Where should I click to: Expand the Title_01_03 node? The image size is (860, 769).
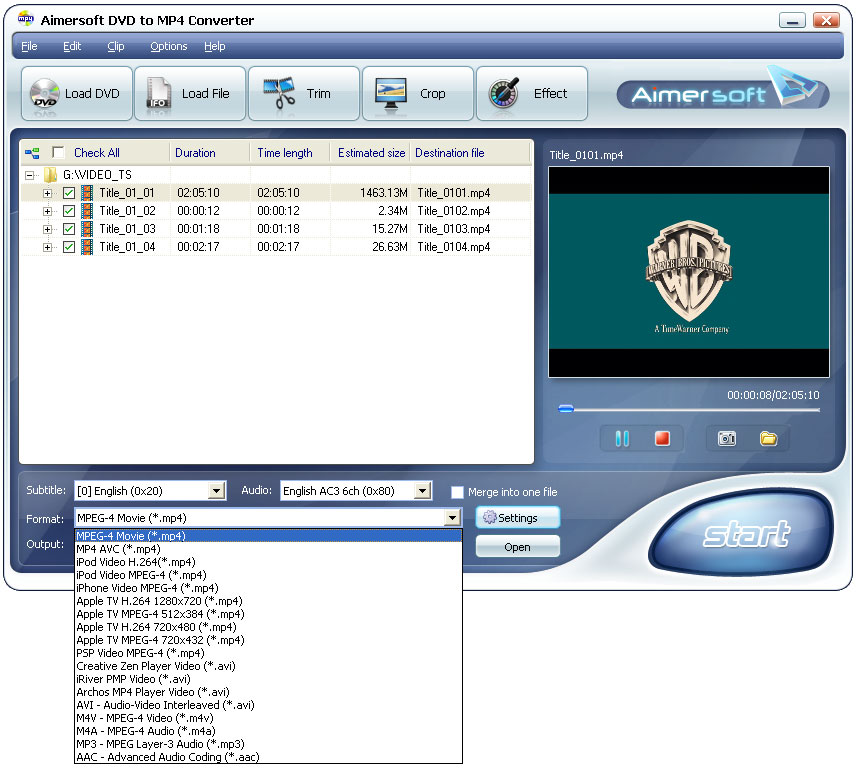48,230
